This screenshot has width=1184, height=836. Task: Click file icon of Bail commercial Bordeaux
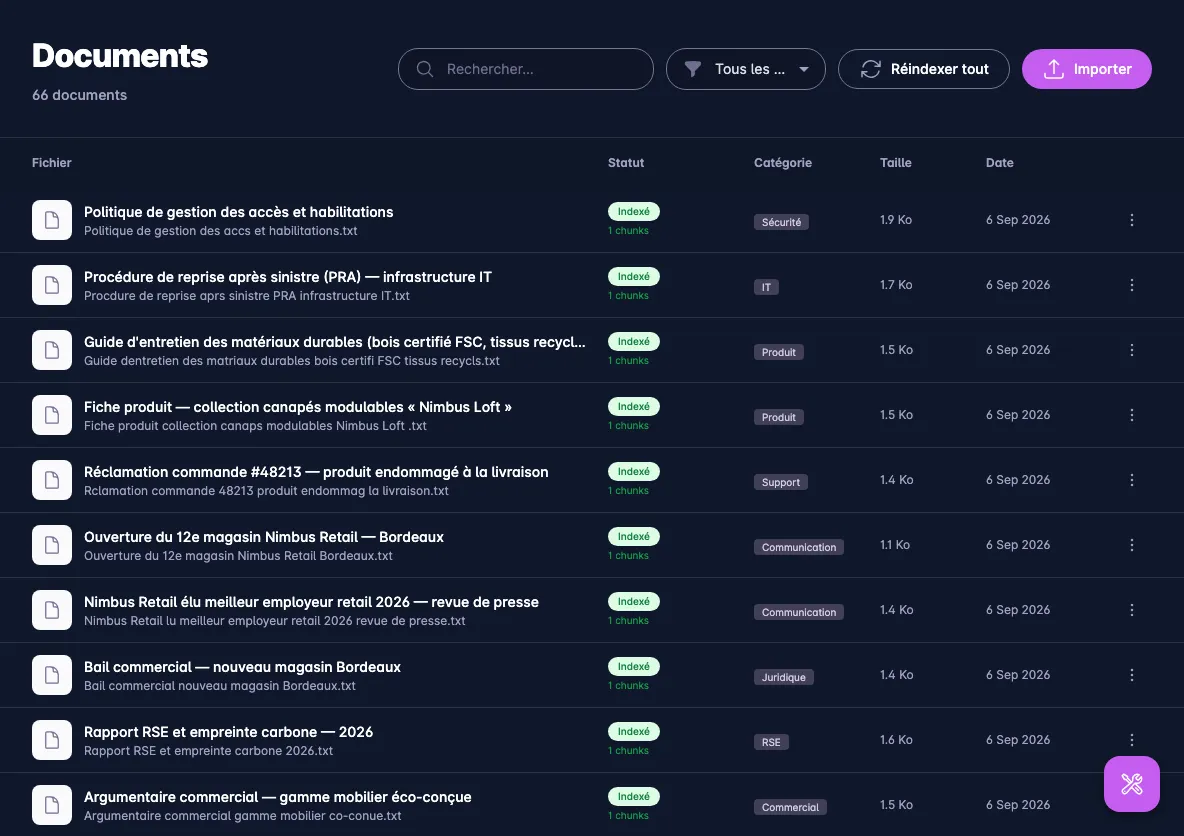pyautogui.click(x=52, y=674)
